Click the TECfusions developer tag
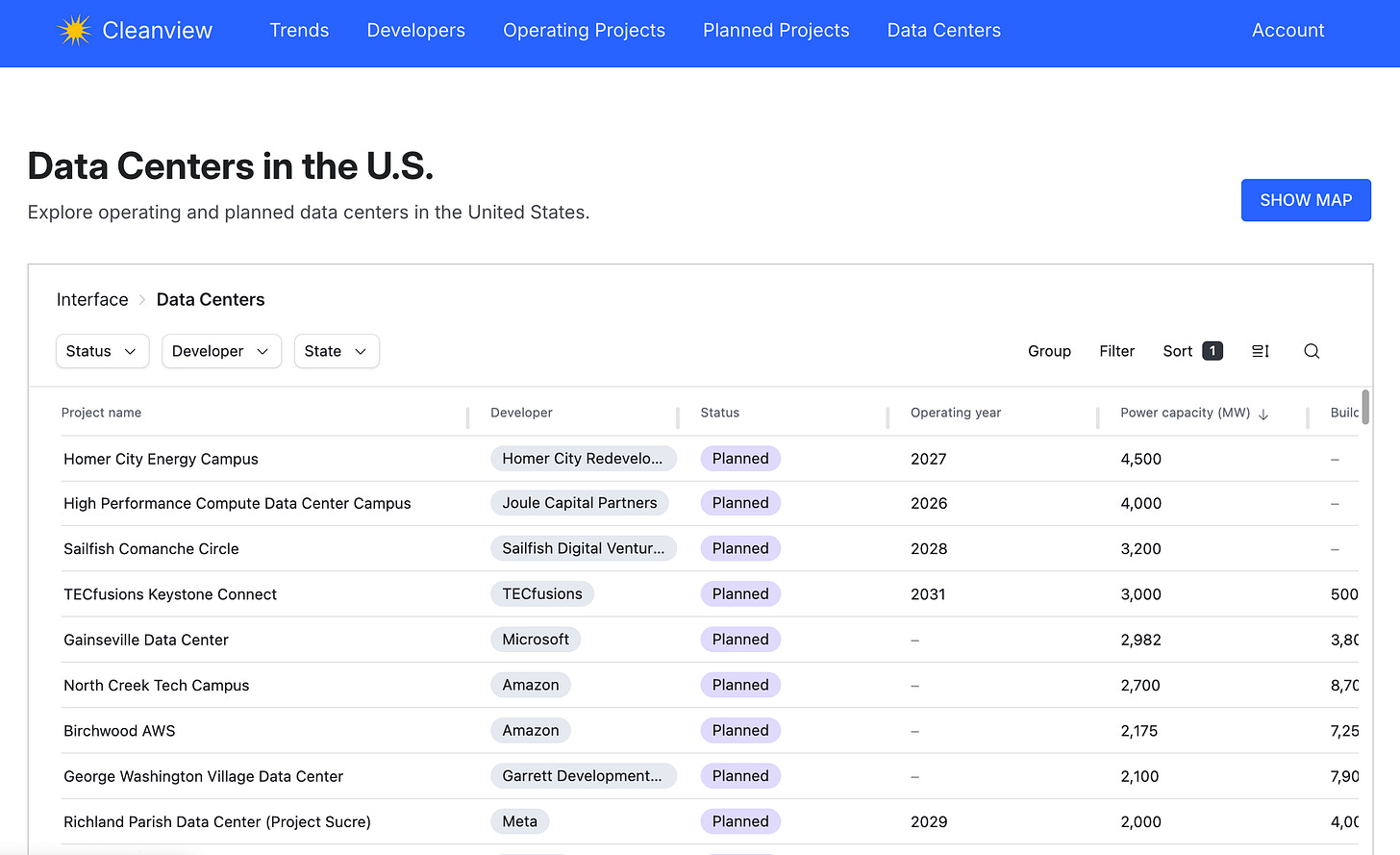 pos(542,594)
